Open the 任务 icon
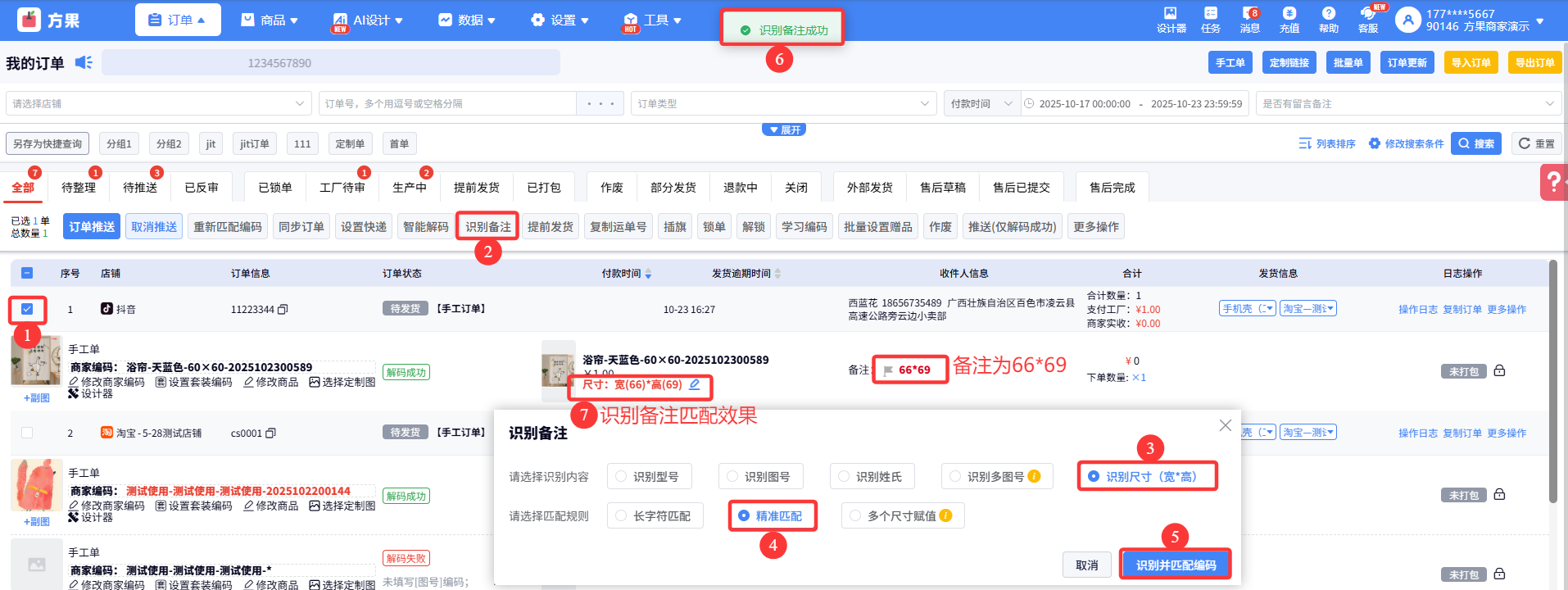Image resolution: width=1568 pixels, height=590 pixels. click(1210, 13)
